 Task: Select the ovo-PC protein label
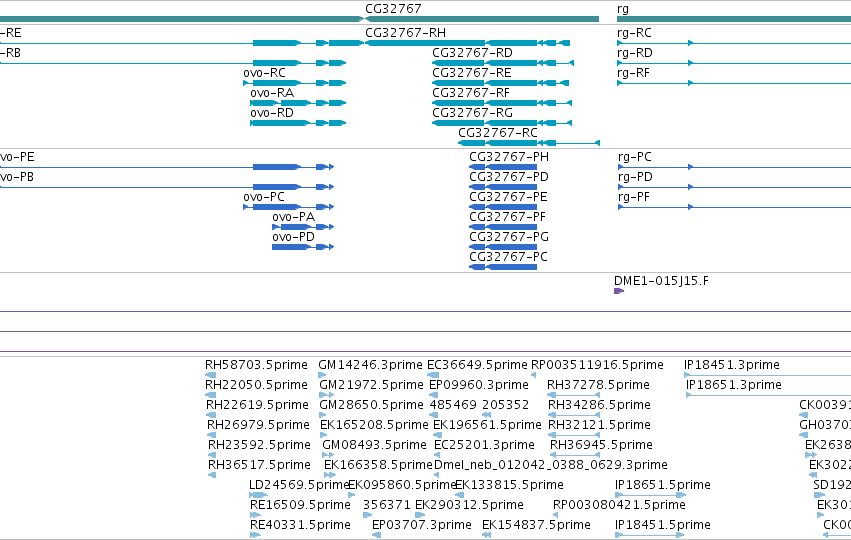(x=264, y=197)
